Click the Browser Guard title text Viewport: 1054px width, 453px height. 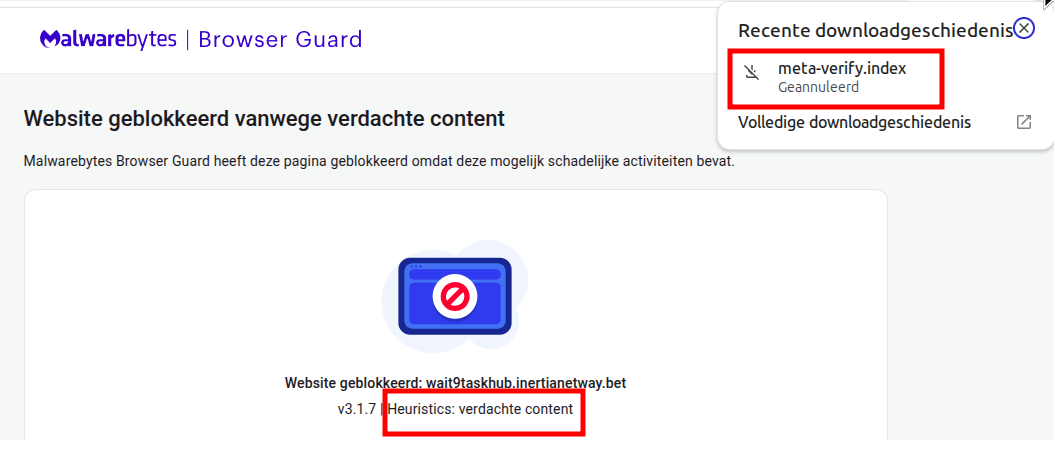(280, 40)
